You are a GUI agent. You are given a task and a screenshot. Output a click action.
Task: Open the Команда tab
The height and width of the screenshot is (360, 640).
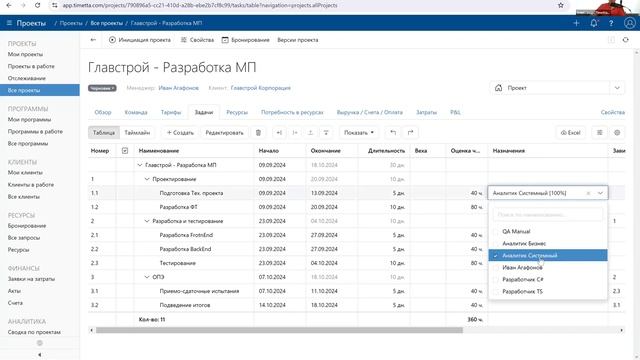click(136, 112)
